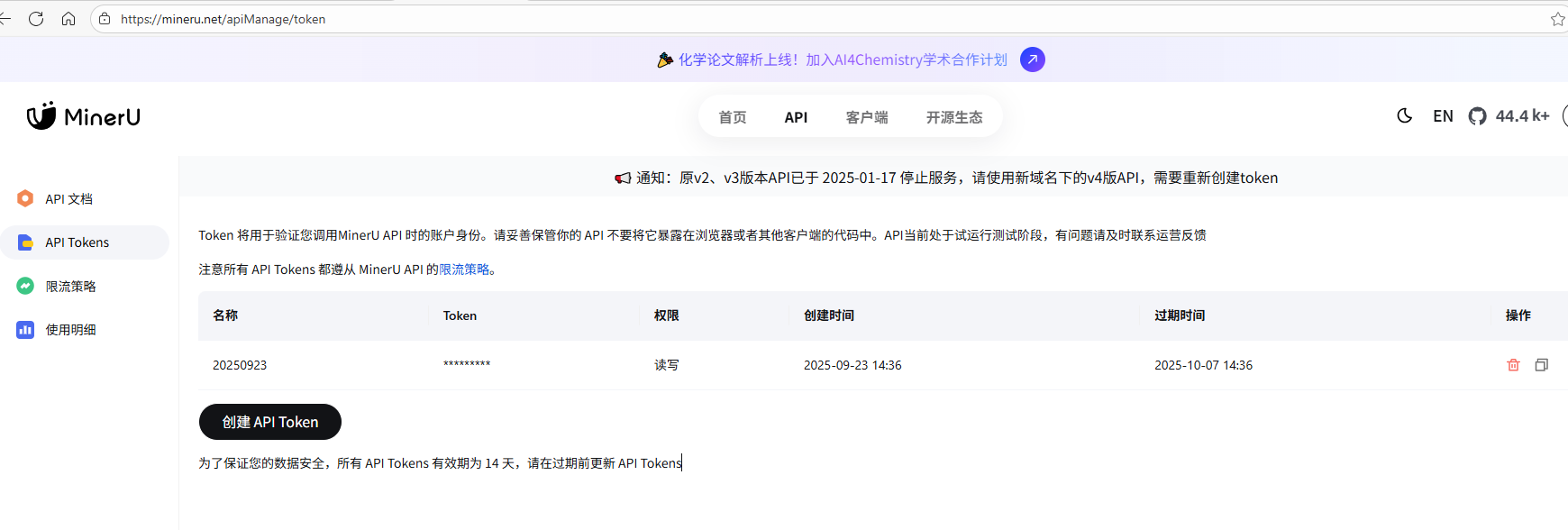
Task: Delete token 20250923 with trash icon
Action: pyautogui.click(x=1513, y=365)
